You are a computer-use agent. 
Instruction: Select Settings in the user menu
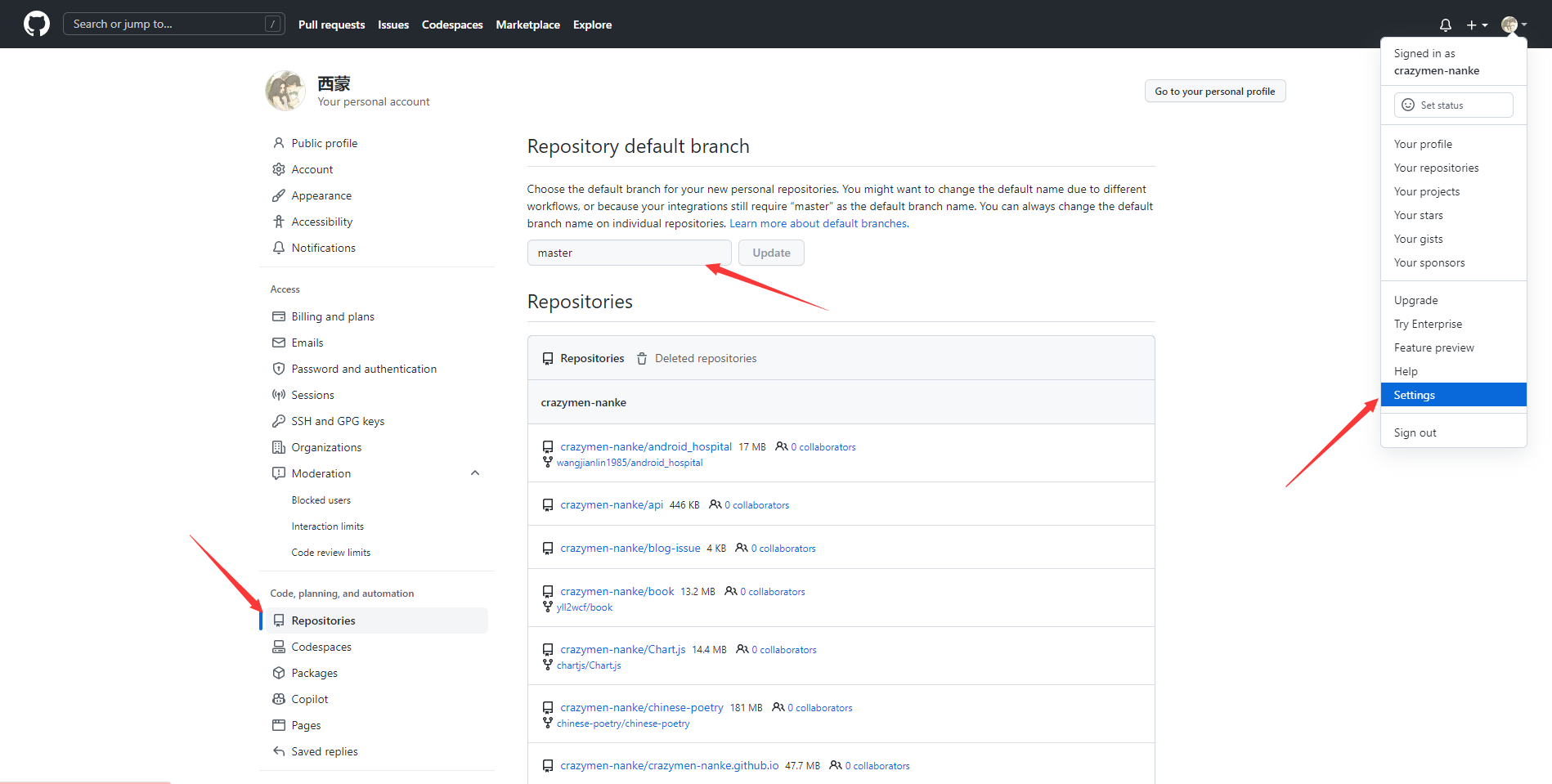1454,395
